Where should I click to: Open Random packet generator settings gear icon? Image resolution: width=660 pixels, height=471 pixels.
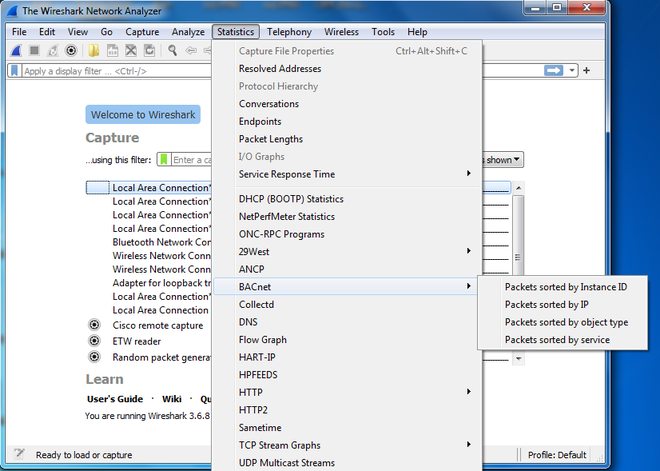(95, 357)
